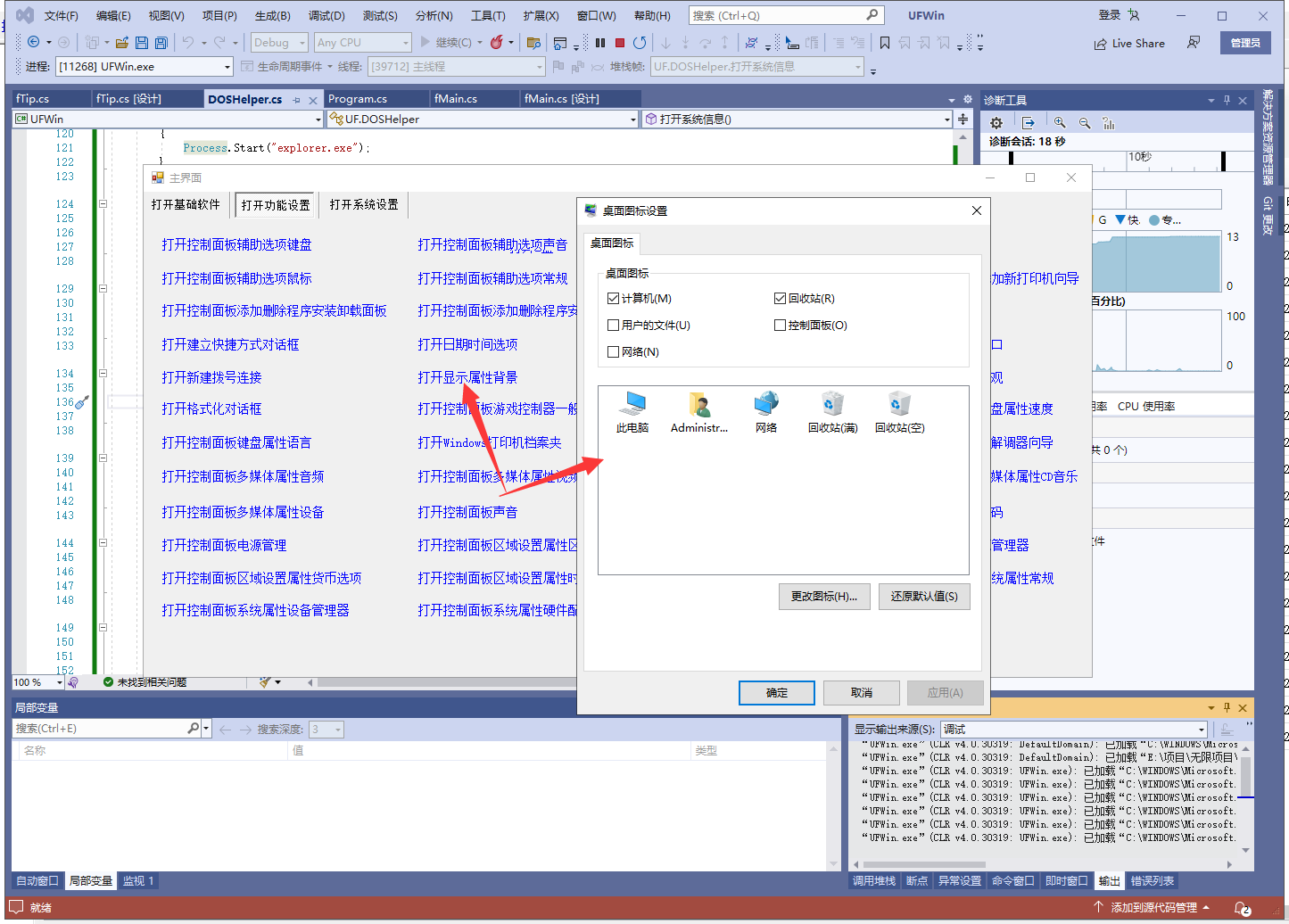Click link 打开显示属性背景
The image size is (1289, 924).
click(467, 377)
